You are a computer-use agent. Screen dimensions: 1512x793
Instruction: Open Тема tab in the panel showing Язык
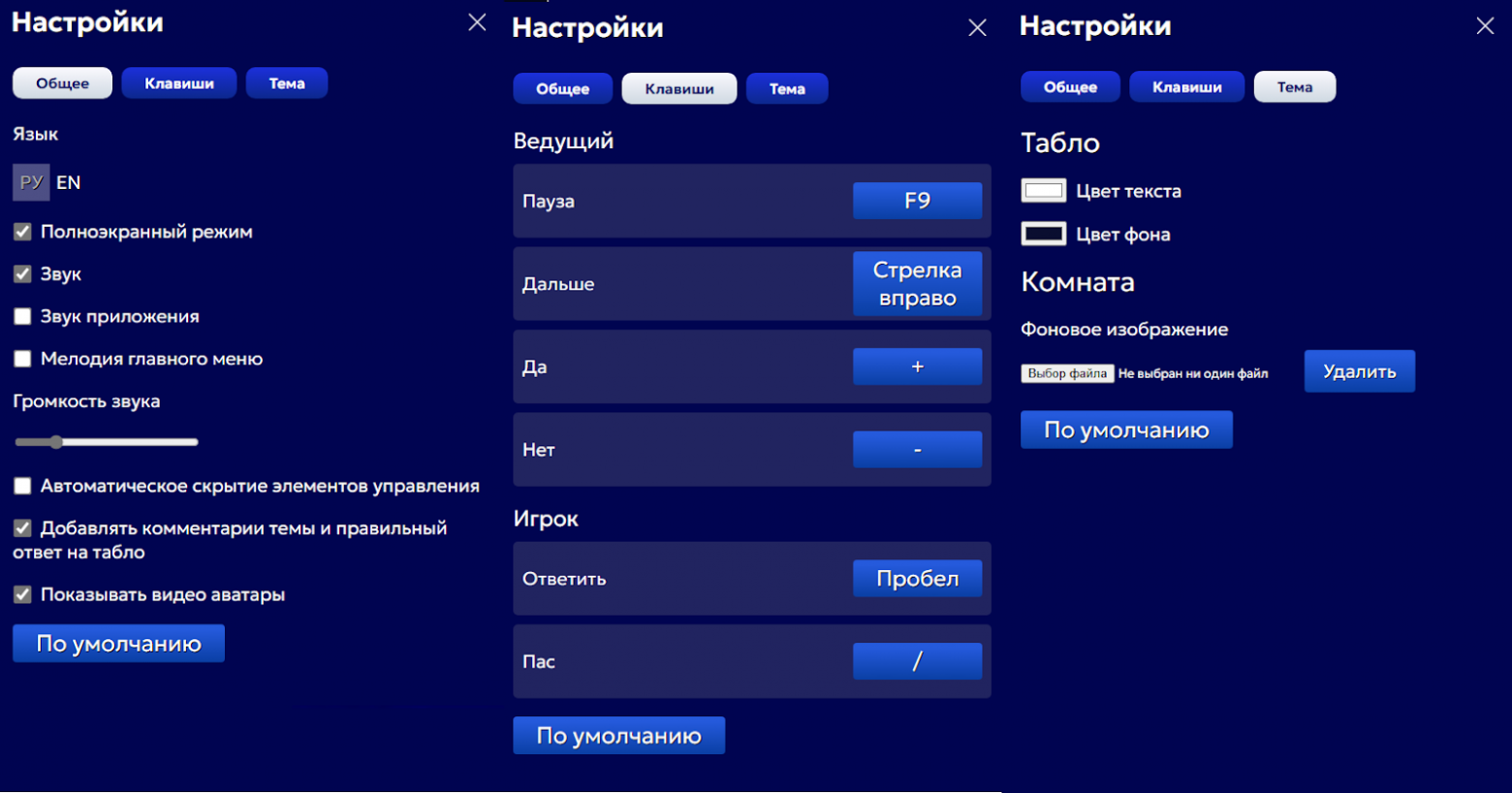287,83
